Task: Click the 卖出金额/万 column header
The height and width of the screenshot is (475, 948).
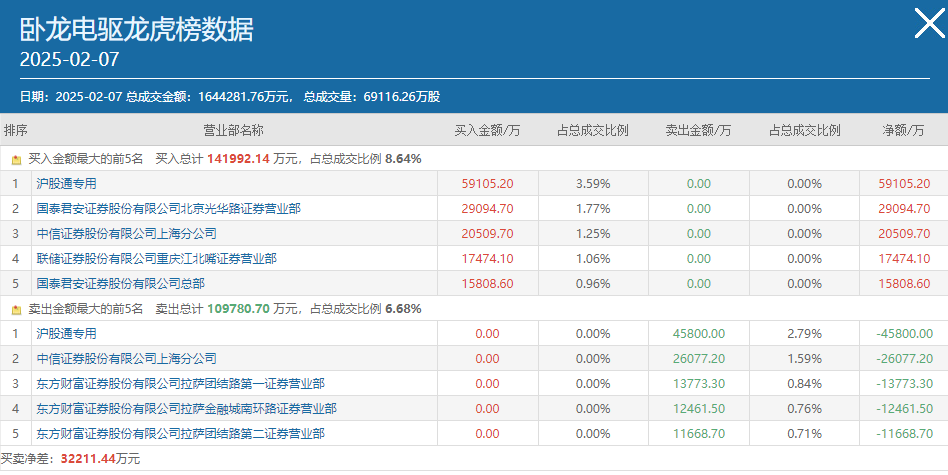Action: pyautogui.click(x=698, y=130)
